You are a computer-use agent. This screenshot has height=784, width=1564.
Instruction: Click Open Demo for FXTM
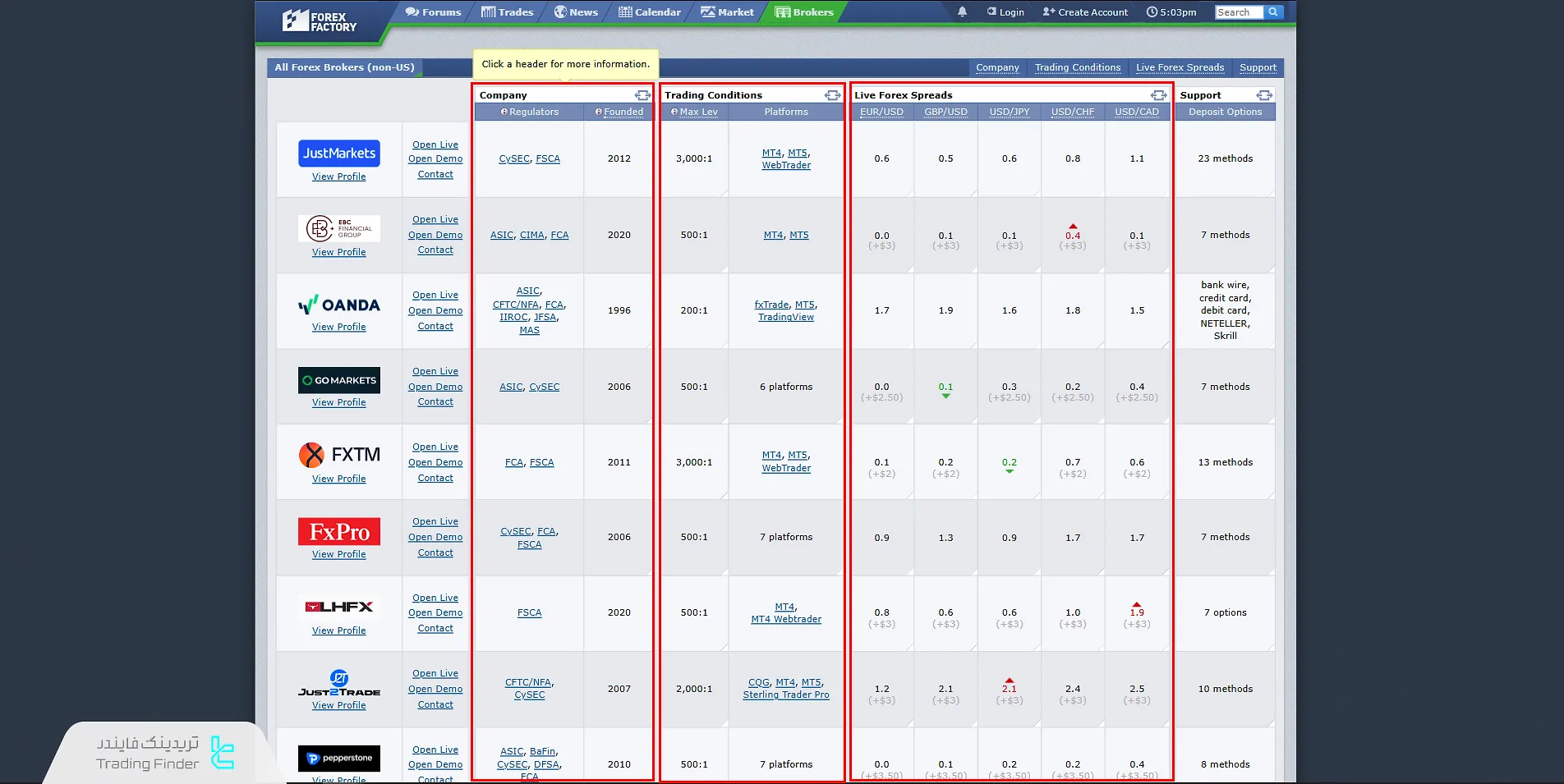[x=435, y=462]
